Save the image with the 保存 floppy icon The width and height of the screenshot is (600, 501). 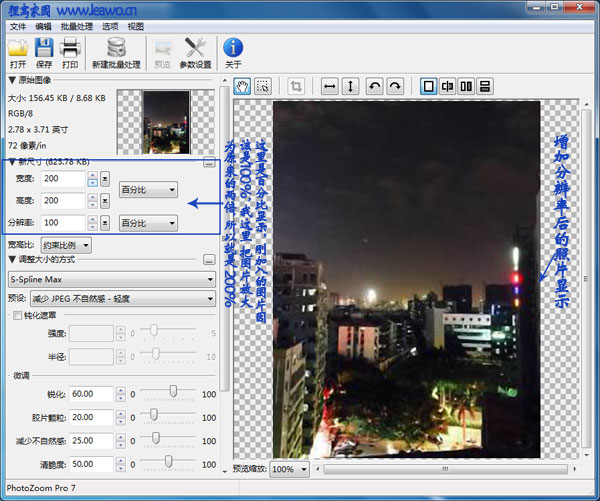(44, 53)
